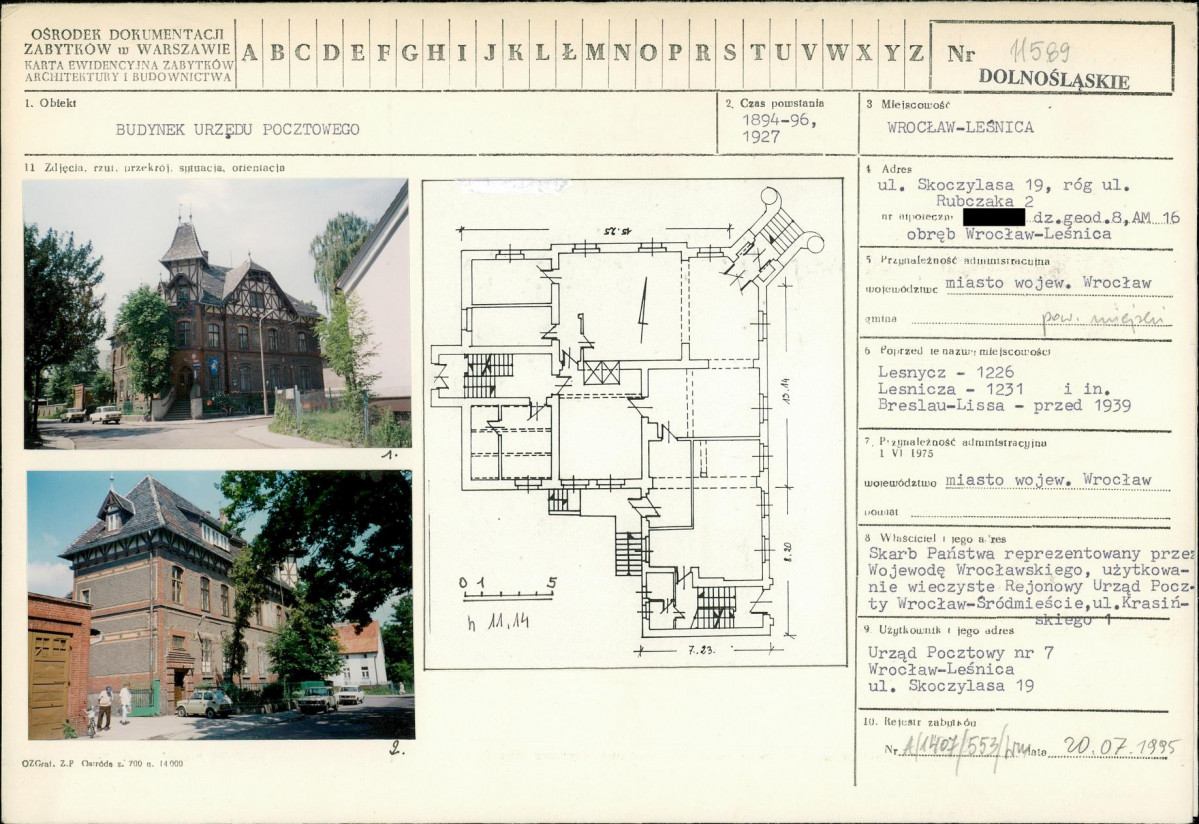
Task: Click the locality WROCŁAW-LEŚNICA field
Action: pyautogui.click(x=960, y=127)
